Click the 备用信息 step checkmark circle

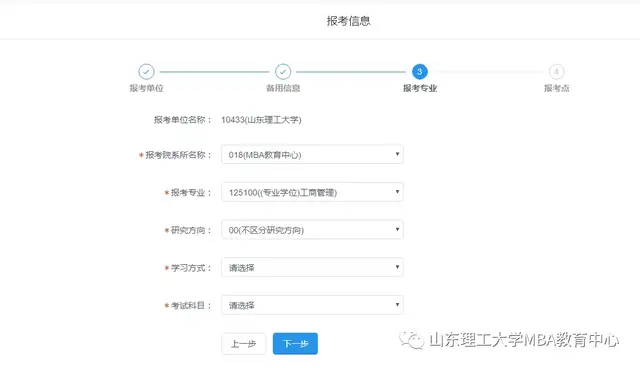tap(283, 72)
